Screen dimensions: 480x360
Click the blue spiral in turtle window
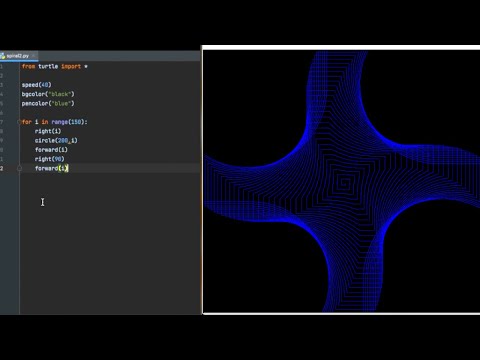[x=342, y=182]
